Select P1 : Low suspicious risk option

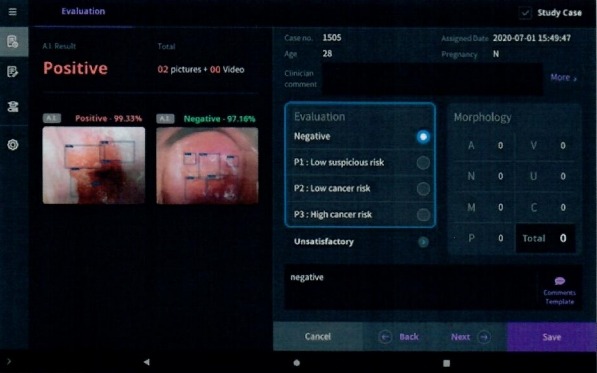pos(360,163)
